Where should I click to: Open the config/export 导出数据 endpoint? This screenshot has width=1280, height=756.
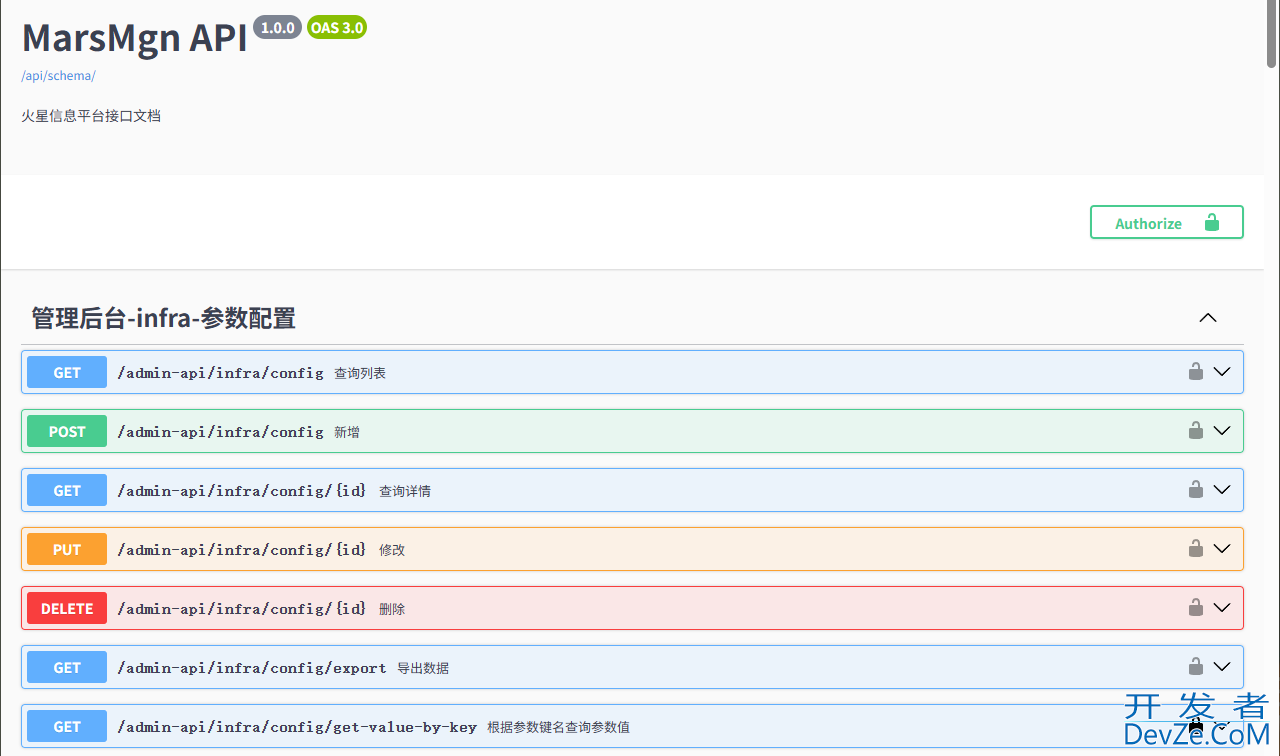(251, 668)
